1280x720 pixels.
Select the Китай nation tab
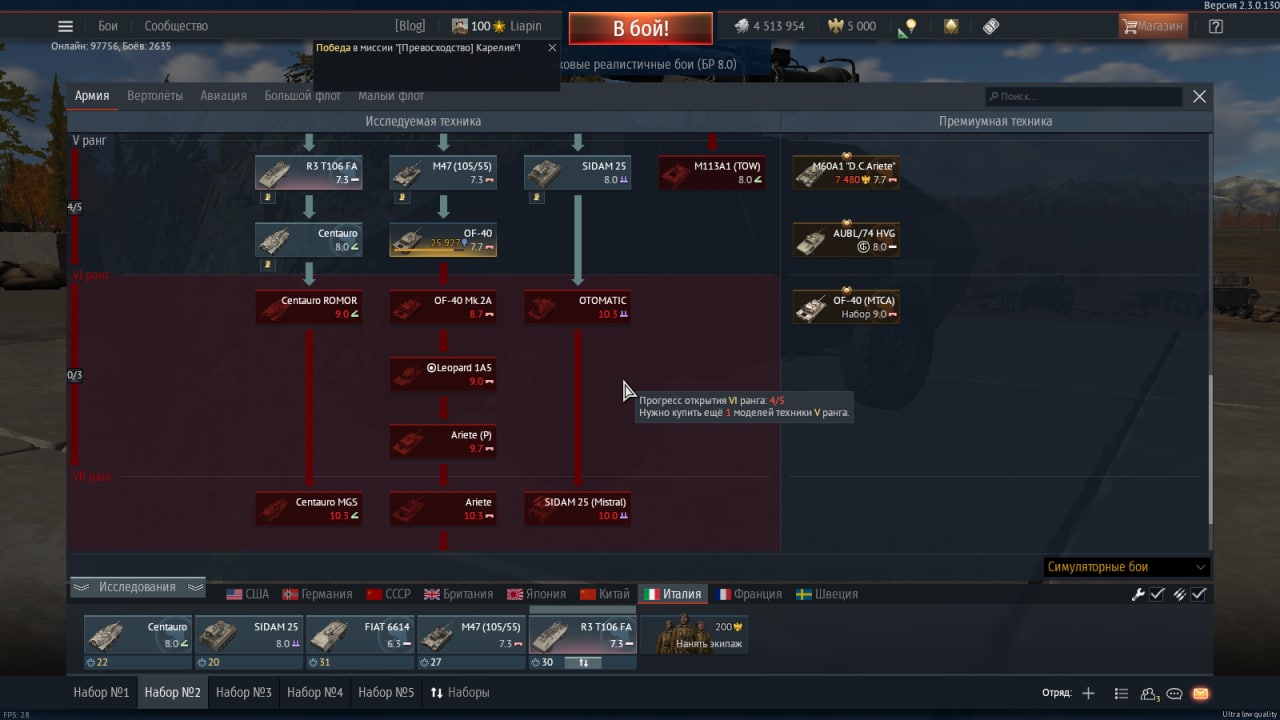(x=605, y=594)
